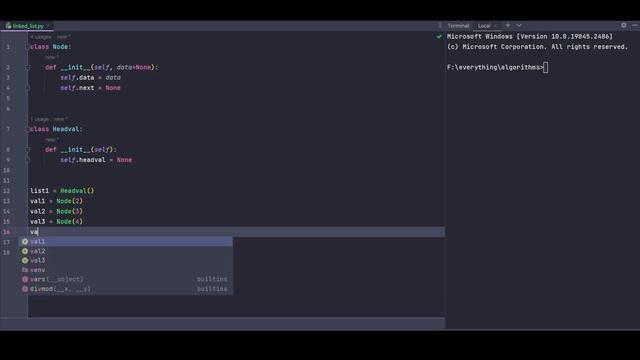Open Terminal panel settings gear
This screenshot has height=360, width=640.
[x=624, y=25]
